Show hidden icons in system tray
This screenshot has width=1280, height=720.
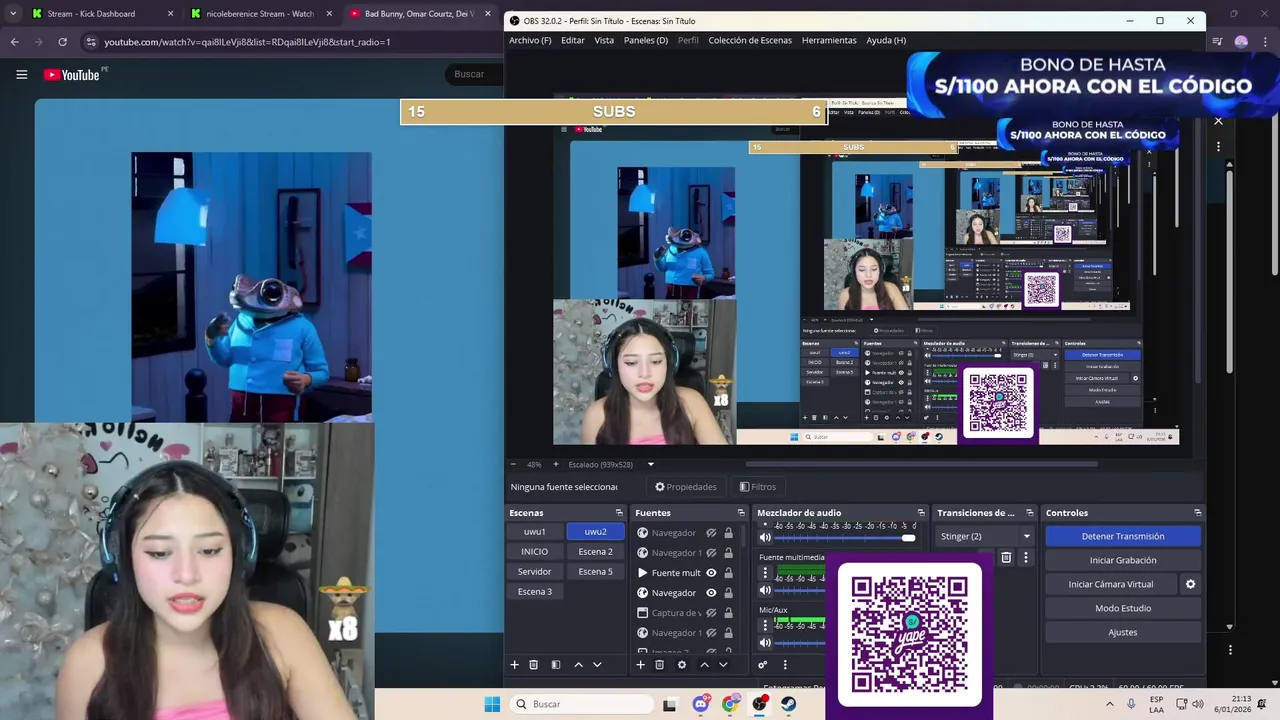pyautogui.click(x=1109, y=704)
